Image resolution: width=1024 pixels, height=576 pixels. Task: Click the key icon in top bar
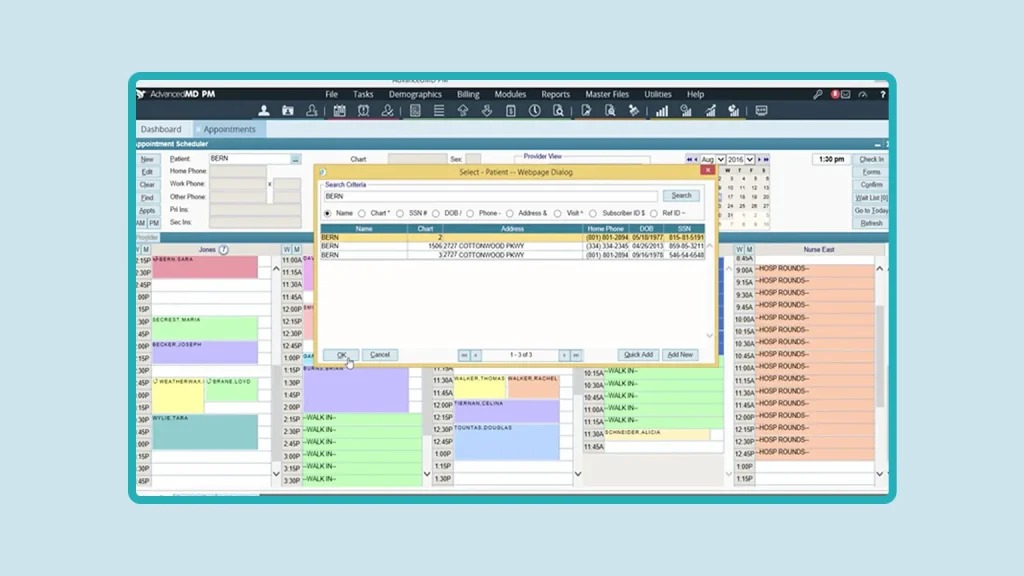click(x=817, y=94)
